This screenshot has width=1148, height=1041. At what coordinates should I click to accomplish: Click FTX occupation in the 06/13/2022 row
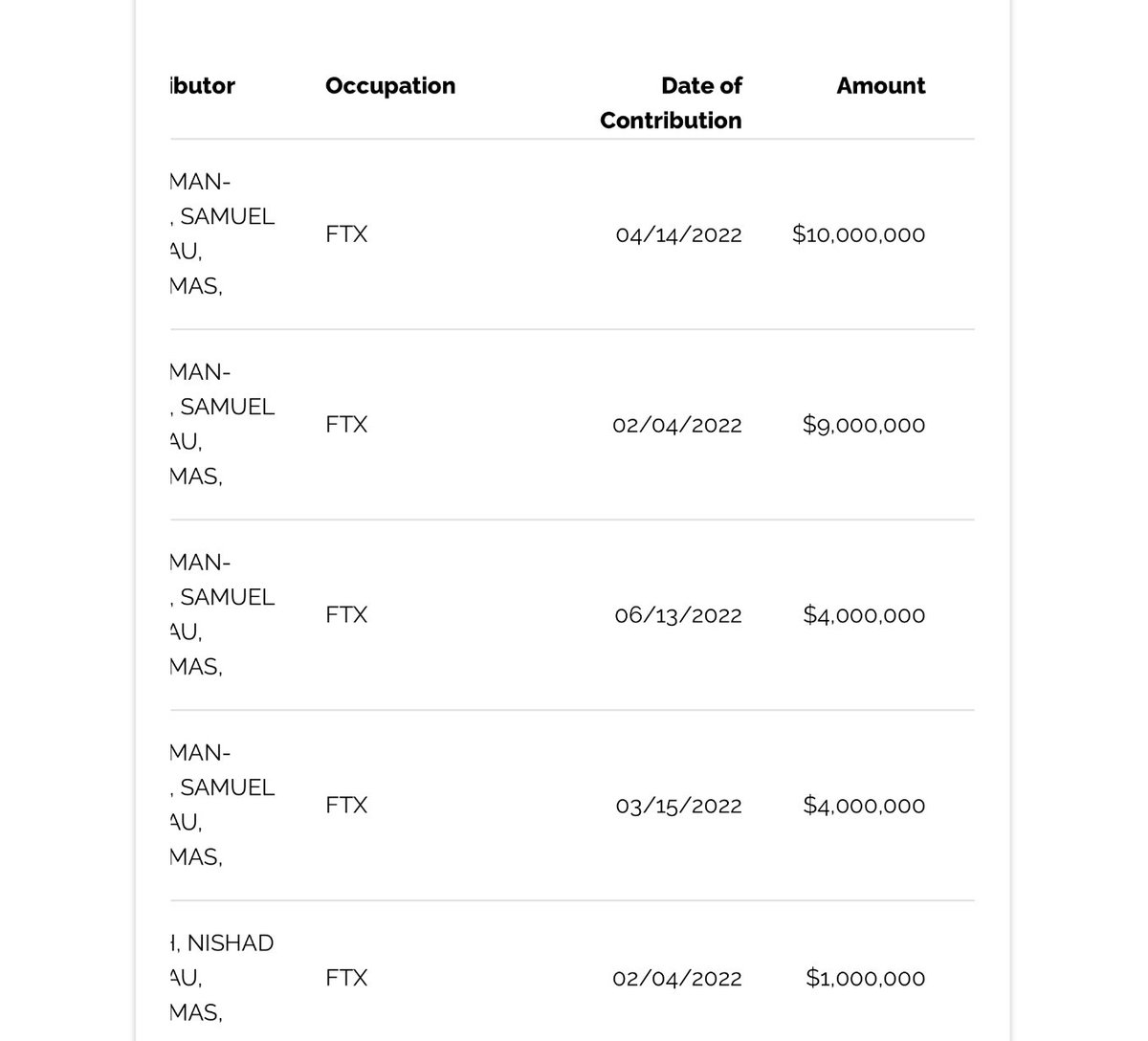pos(346,615)
